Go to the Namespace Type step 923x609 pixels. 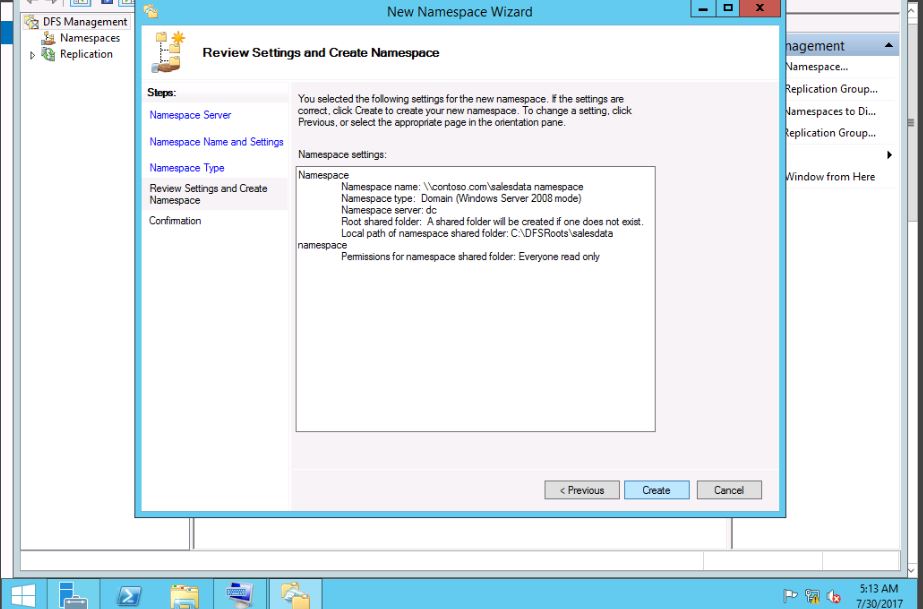(x=187, y=168)
